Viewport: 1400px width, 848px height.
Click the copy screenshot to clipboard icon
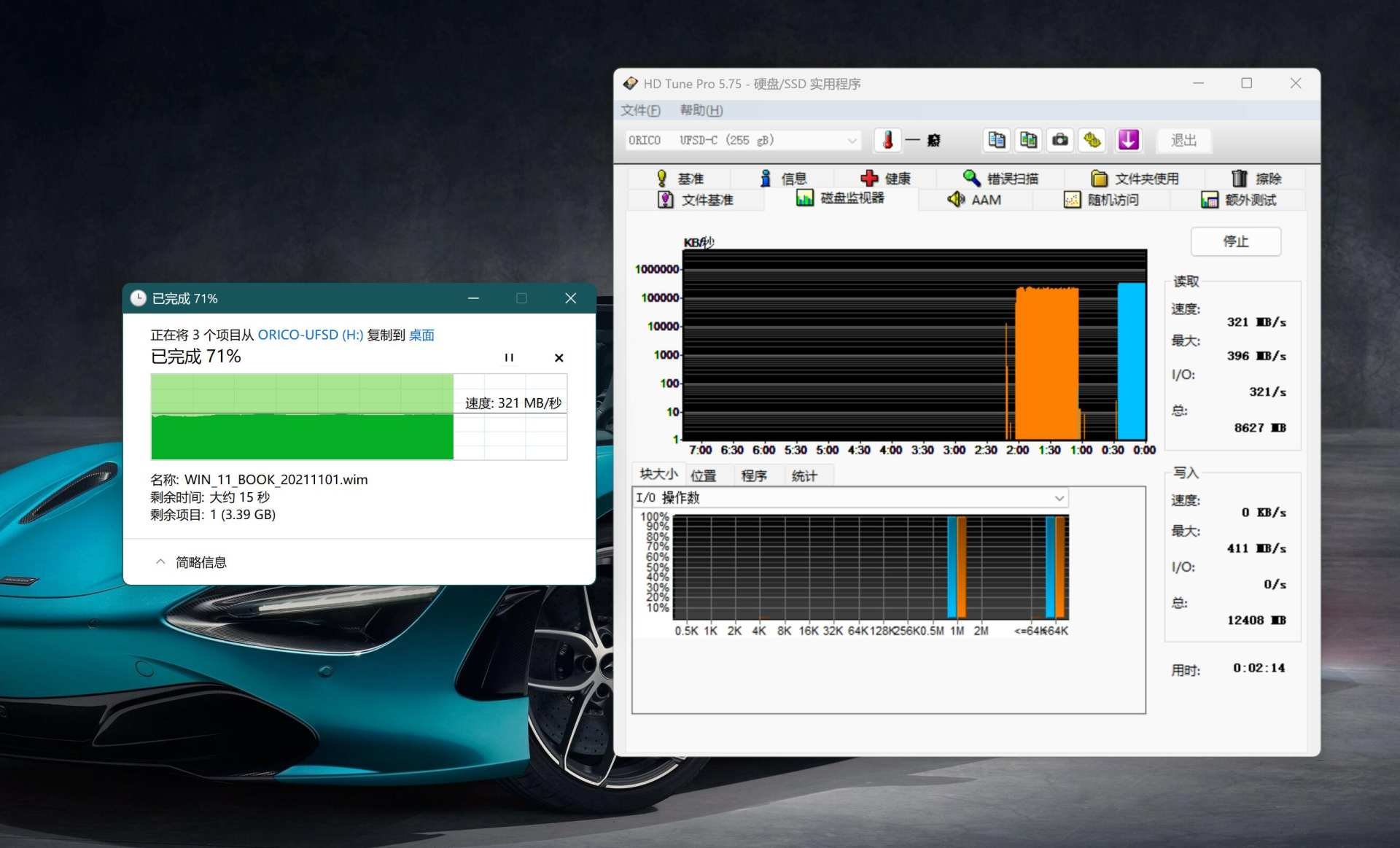[1028, 140]
